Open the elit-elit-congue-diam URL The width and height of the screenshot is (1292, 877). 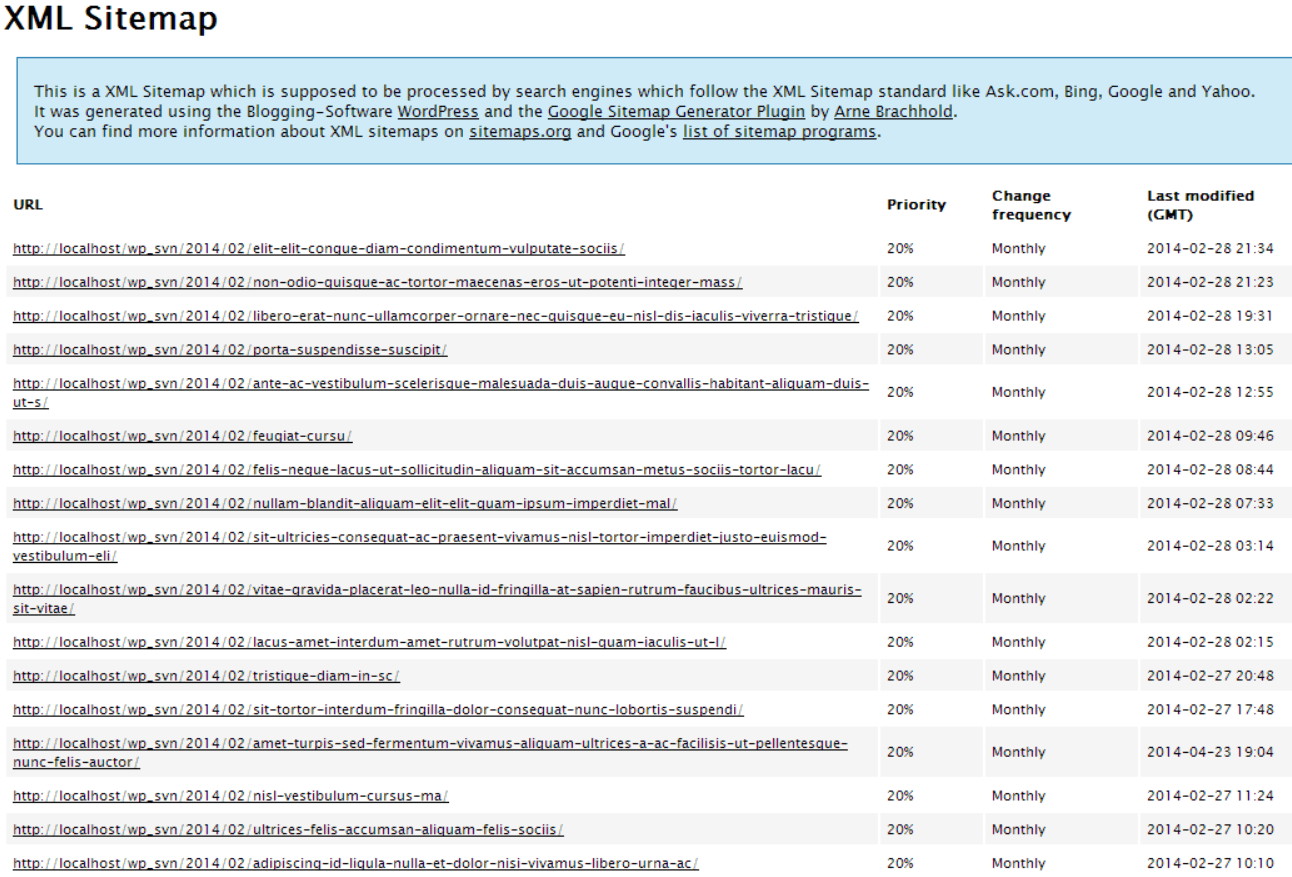319,249
